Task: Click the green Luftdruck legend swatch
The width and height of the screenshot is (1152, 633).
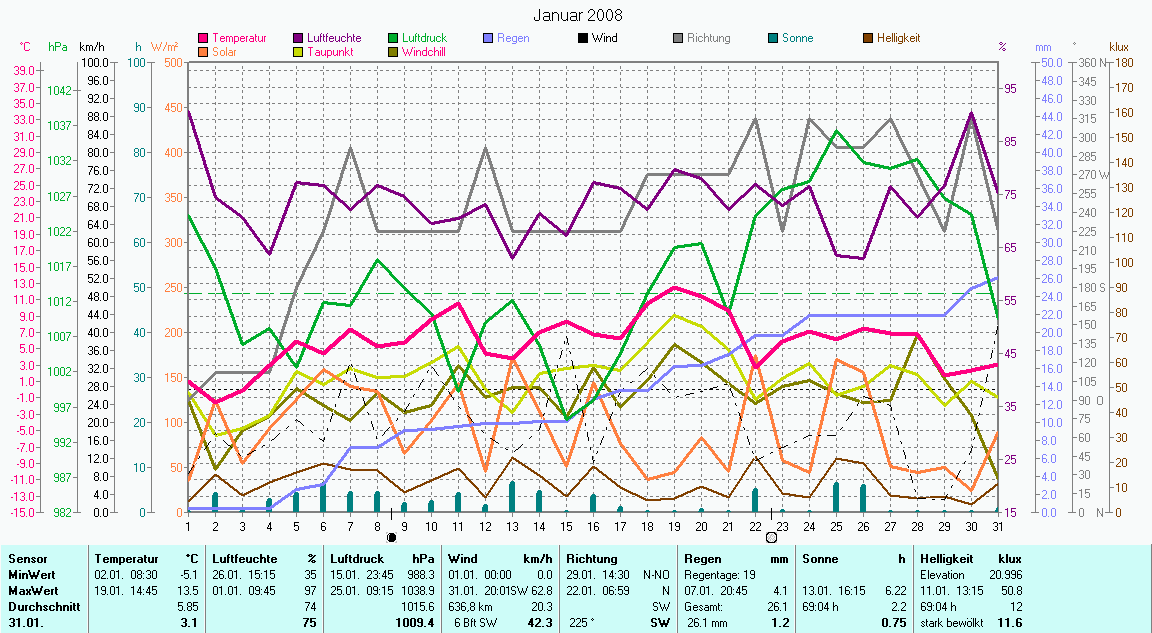Action: tap(393, 38)
